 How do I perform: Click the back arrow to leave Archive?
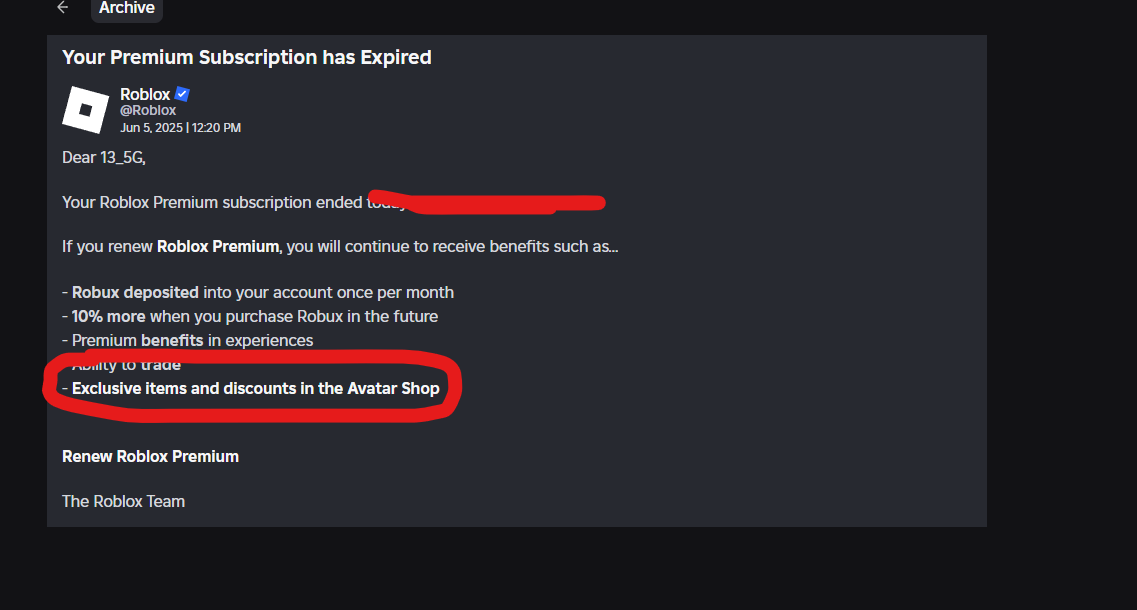pyautogui.click(x=62, y=7)
